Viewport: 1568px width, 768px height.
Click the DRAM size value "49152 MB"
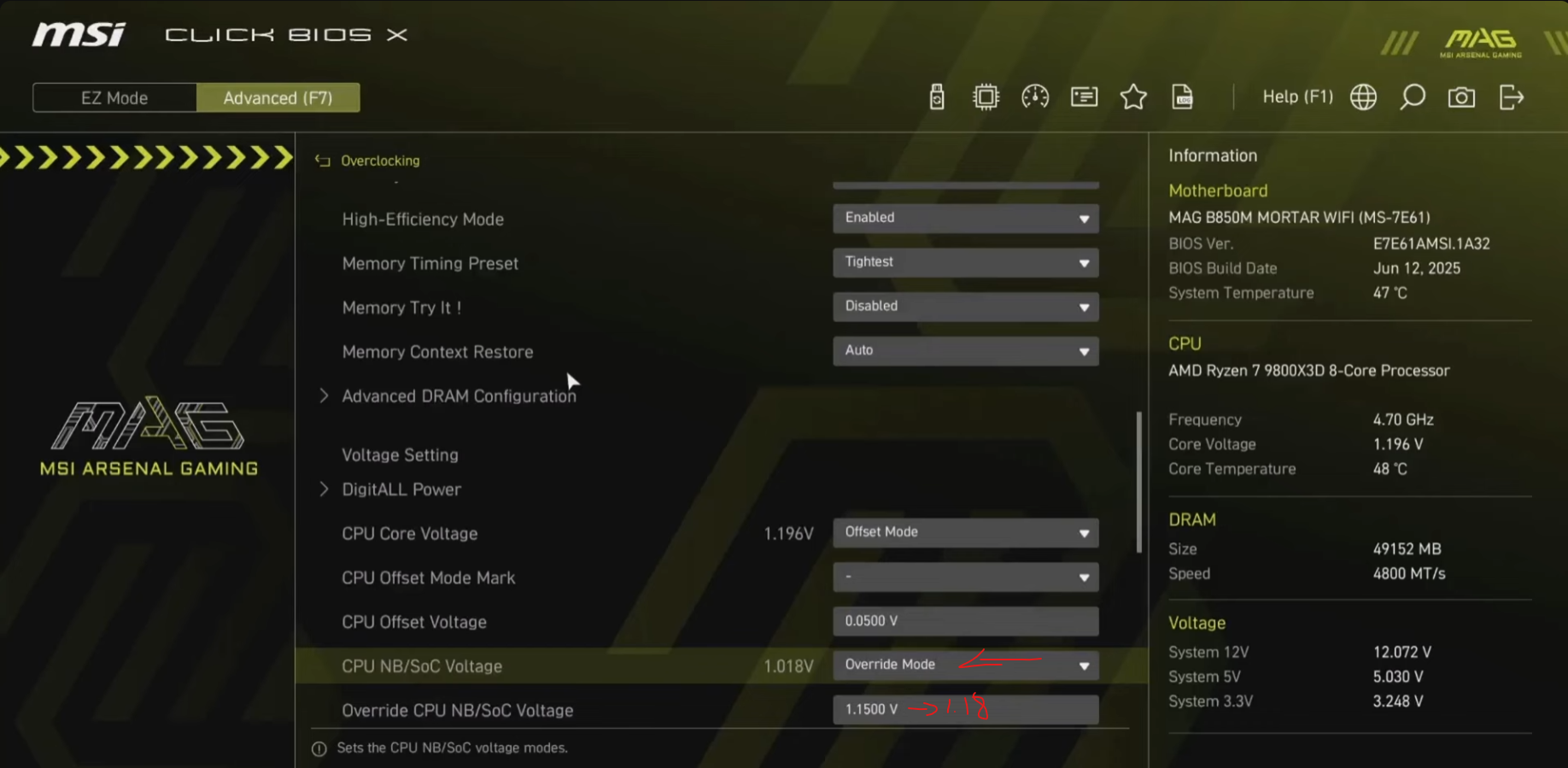click(1407, 549)
